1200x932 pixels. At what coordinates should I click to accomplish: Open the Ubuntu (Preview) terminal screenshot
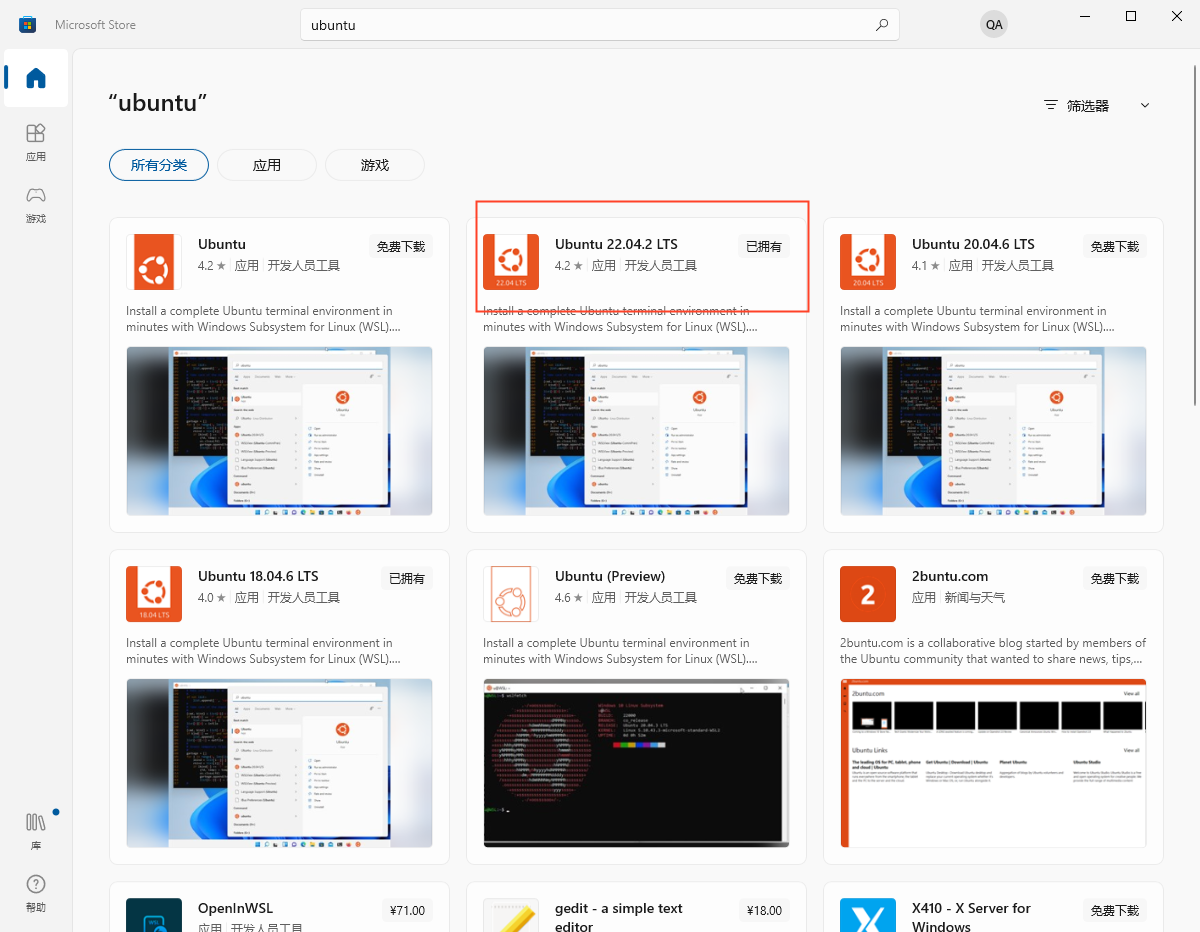tap(636, 763)
